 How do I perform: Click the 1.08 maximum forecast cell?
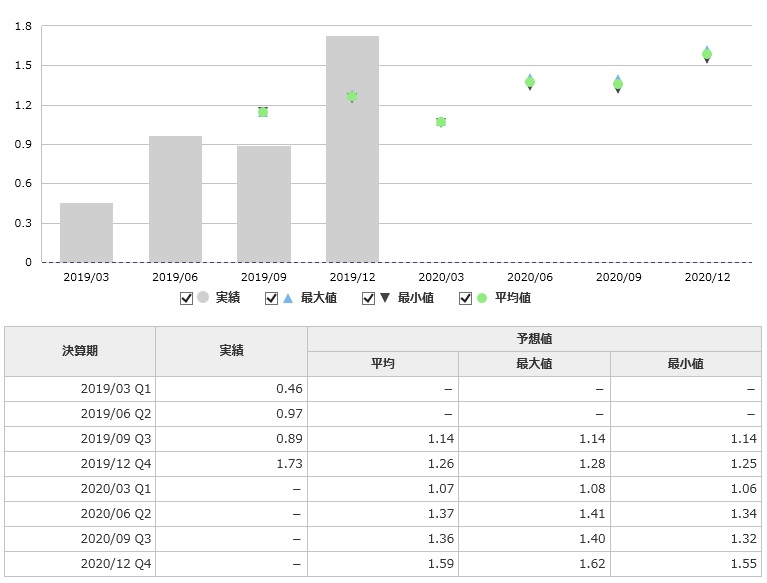coord(534,489)
